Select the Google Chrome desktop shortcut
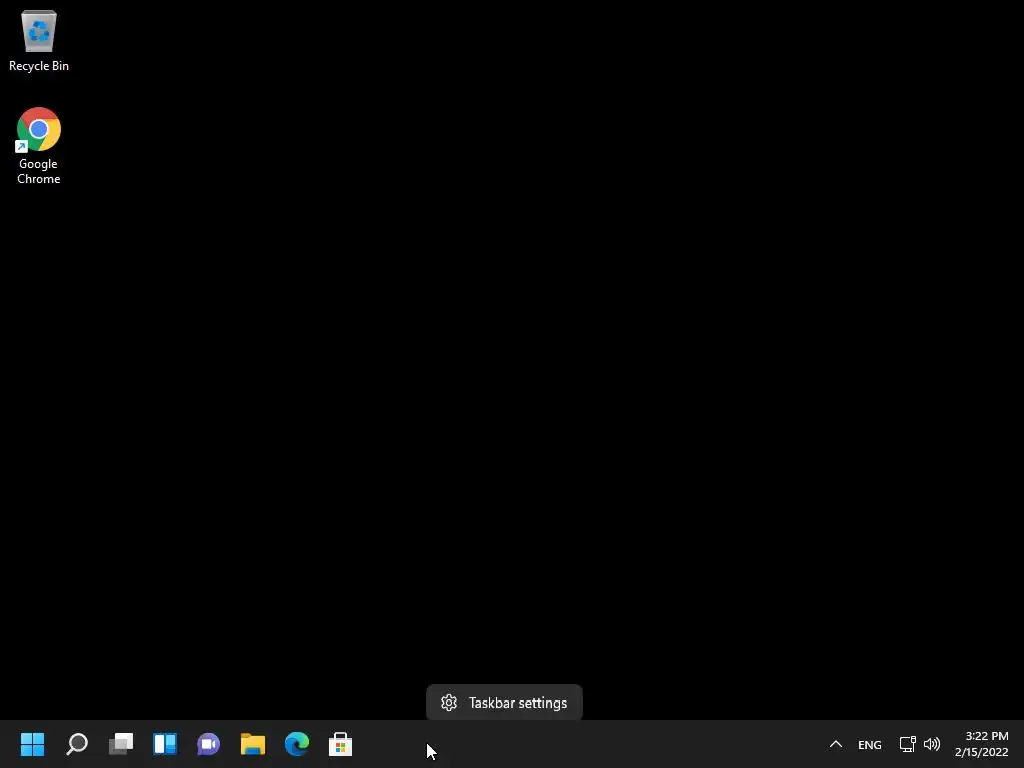Image resolution: width=1024 pixels, height=768 pixels. (39, 146)
